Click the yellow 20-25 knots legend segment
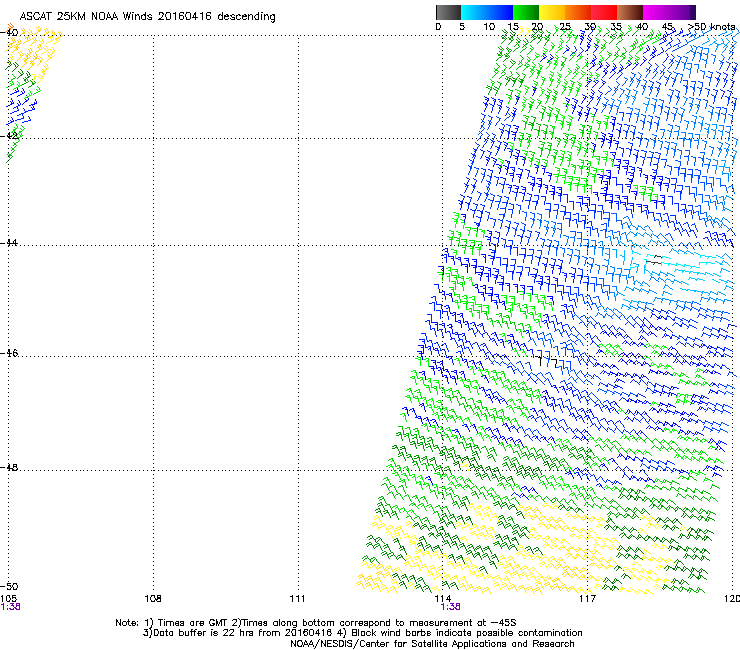 pyautogui.click(x=552, y=12)
